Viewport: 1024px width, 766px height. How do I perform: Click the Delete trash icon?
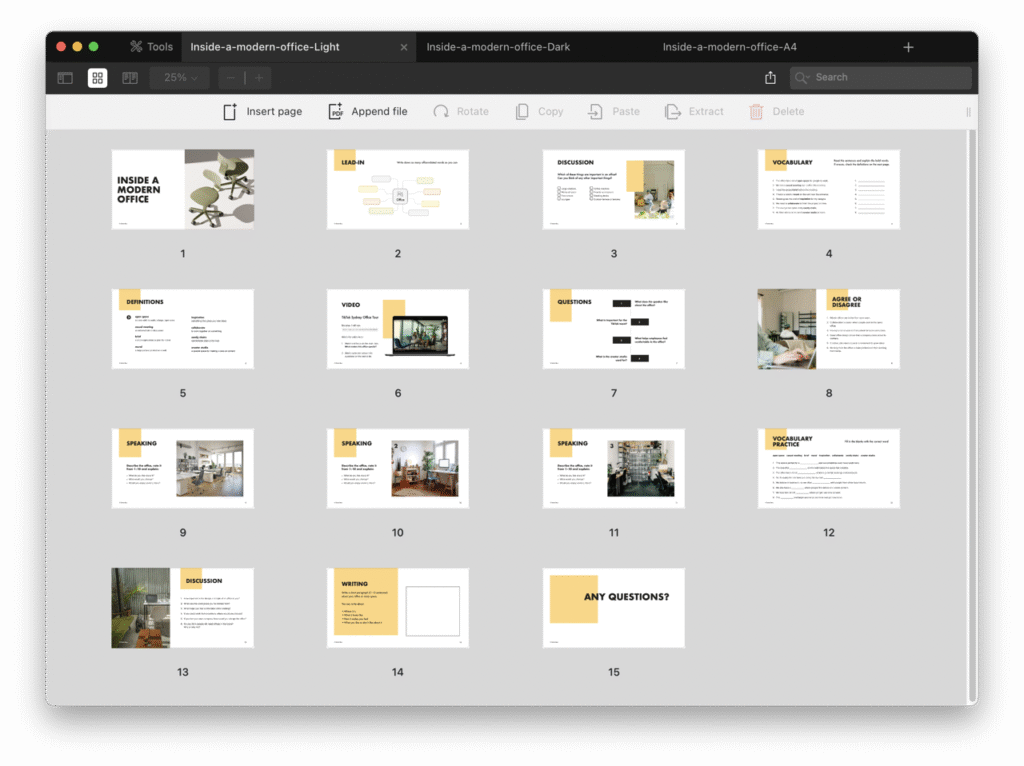(x=757, y=112)
